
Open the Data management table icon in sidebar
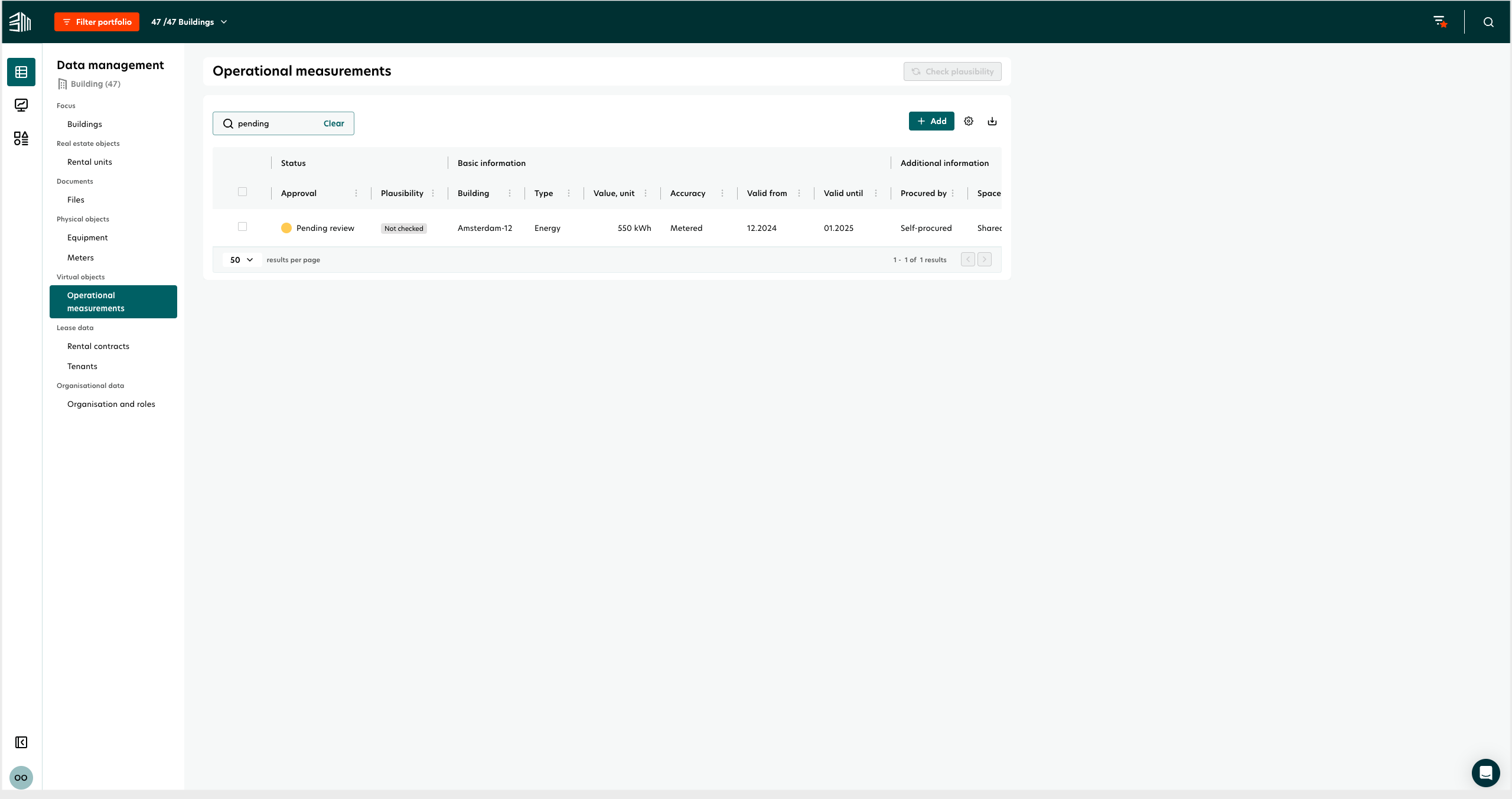click(x=21, y=72)
